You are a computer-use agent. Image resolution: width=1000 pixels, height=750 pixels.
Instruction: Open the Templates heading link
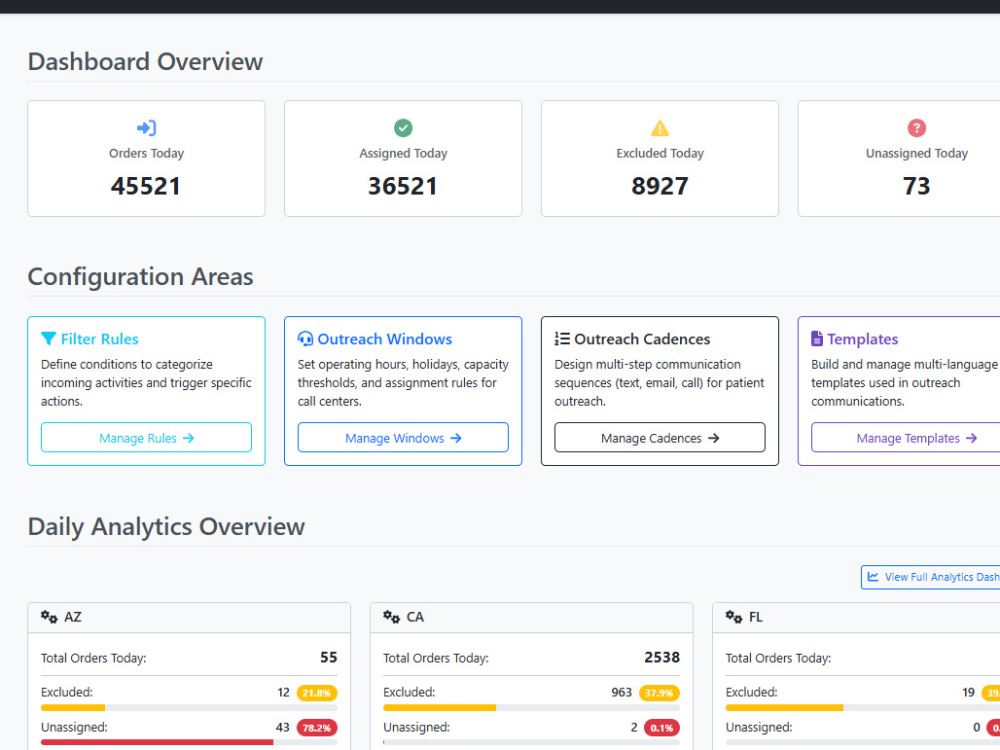(862, 339)
